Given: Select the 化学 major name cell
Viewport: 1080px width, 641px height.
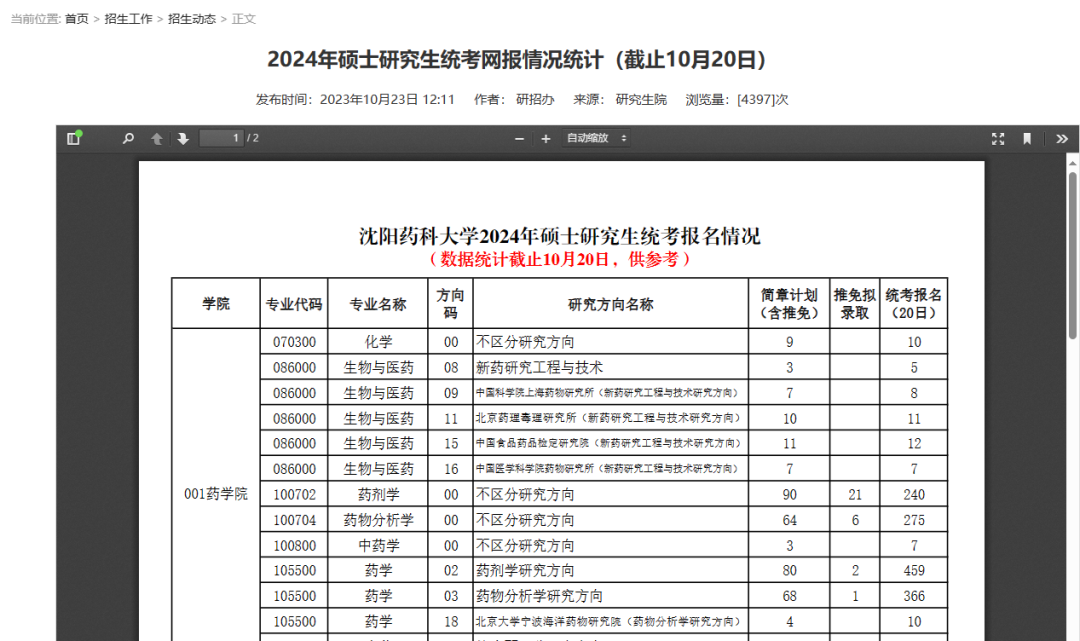Looking at the screenshot, I should pyautogui.click(x=378, y=341).
